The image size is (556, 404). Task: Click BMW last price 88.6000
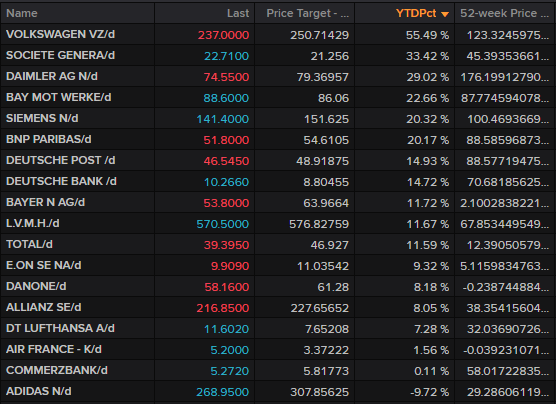pyautogui.click(x=226, y=98)
